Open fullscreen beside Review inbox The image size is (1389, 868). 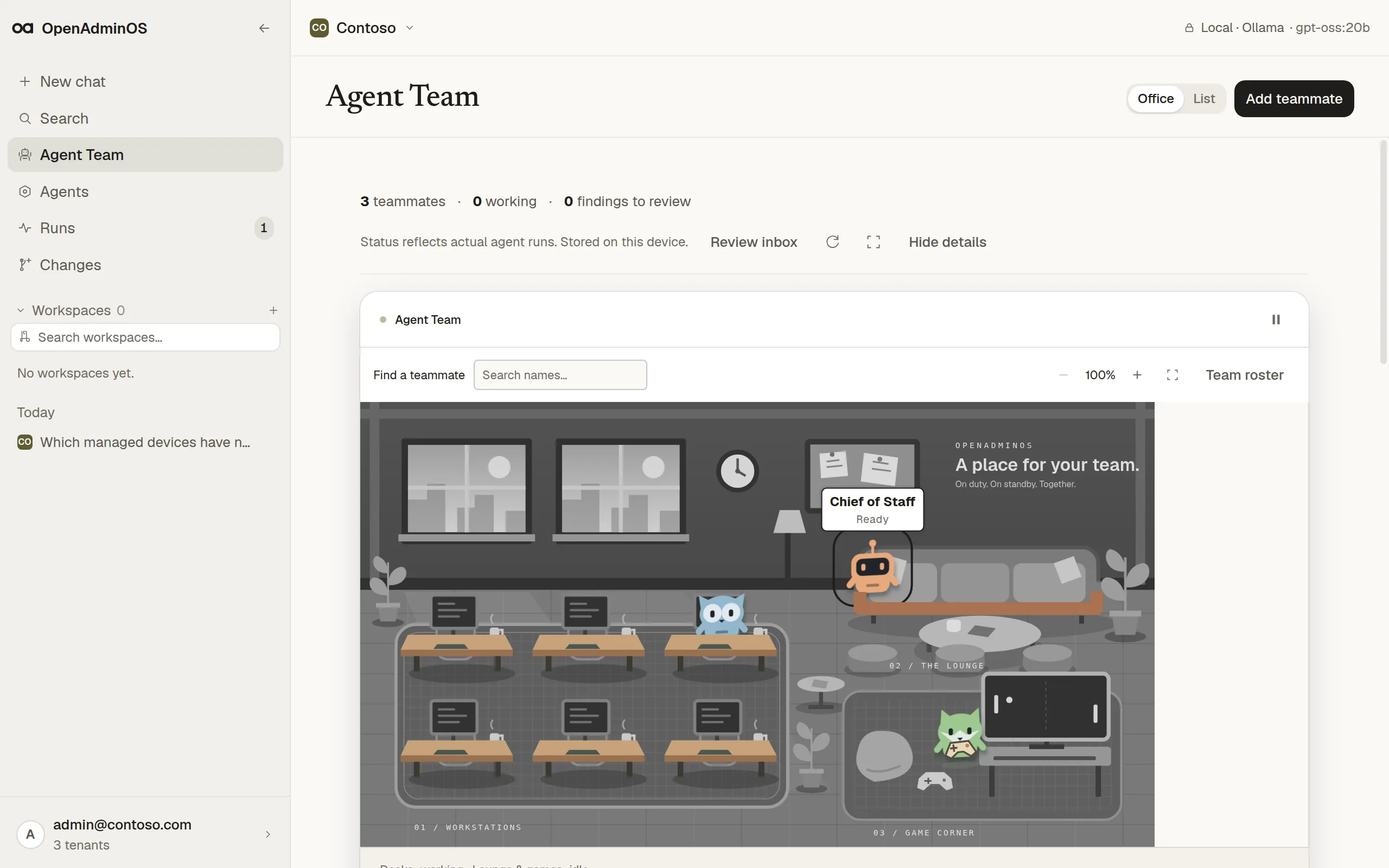pos(873,242)
